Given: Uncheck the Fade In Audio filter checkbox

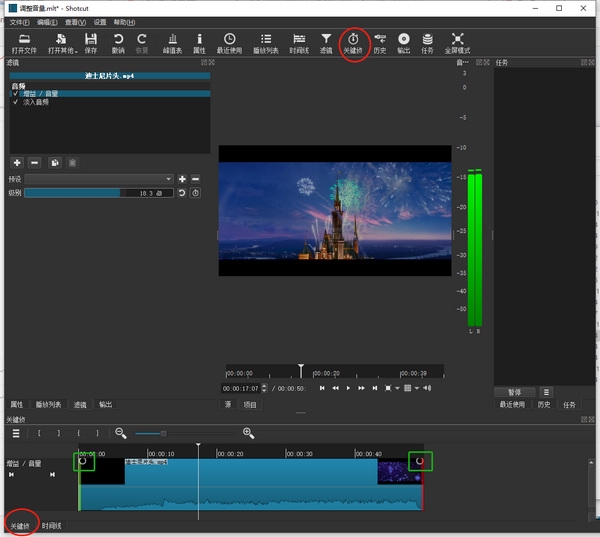Looking at the screenshot, I should (x=15, y=101).
